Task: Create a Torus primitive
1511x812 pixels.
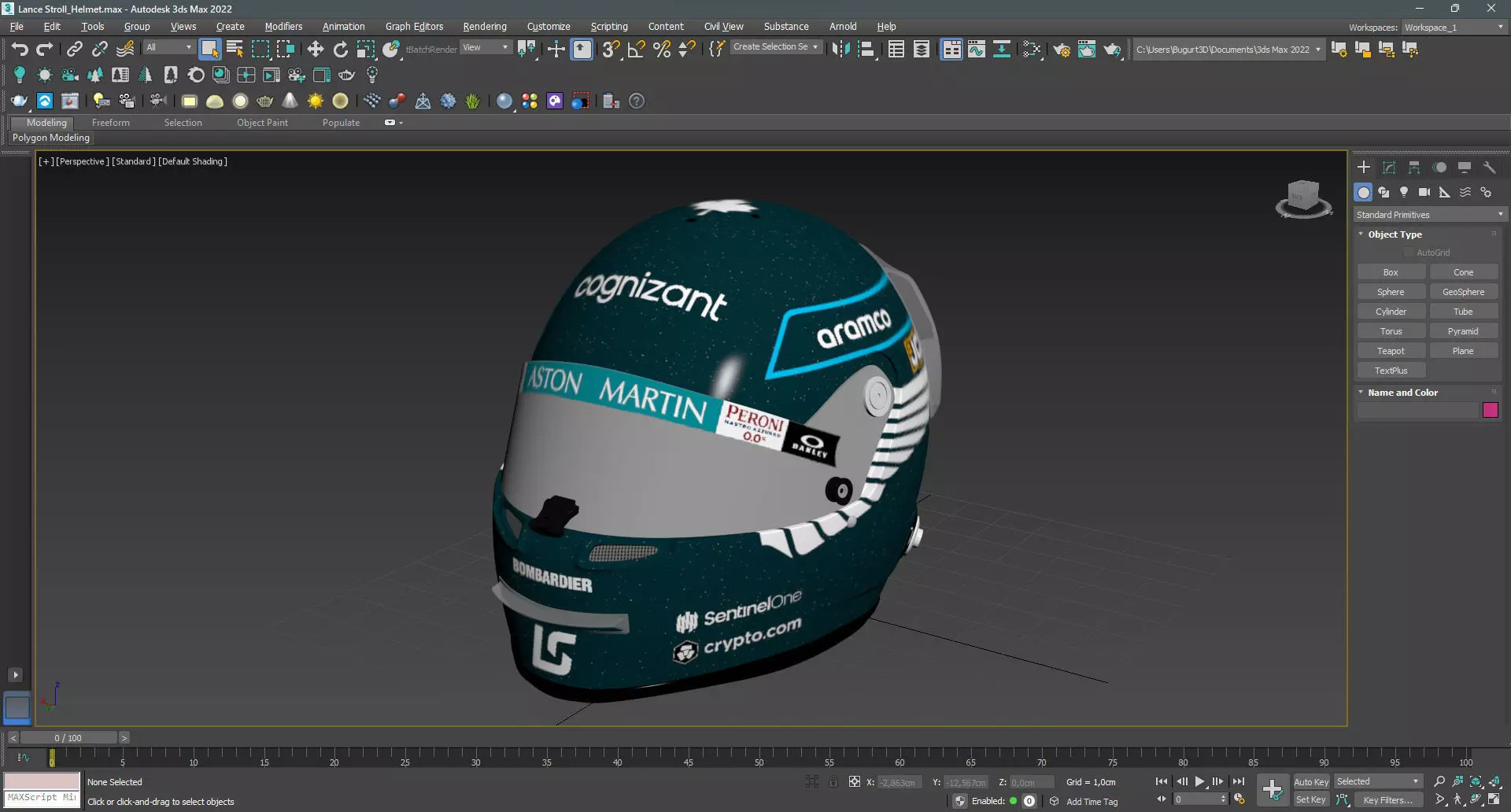Action: coord(1391,331)
